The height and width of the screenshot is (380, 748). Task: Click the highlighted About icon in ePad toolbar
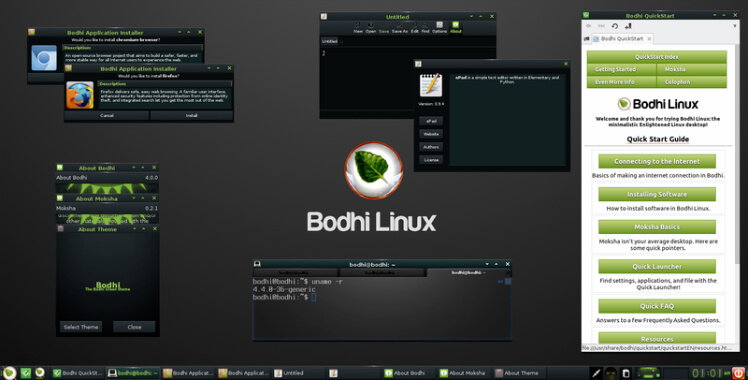(456, 27)
